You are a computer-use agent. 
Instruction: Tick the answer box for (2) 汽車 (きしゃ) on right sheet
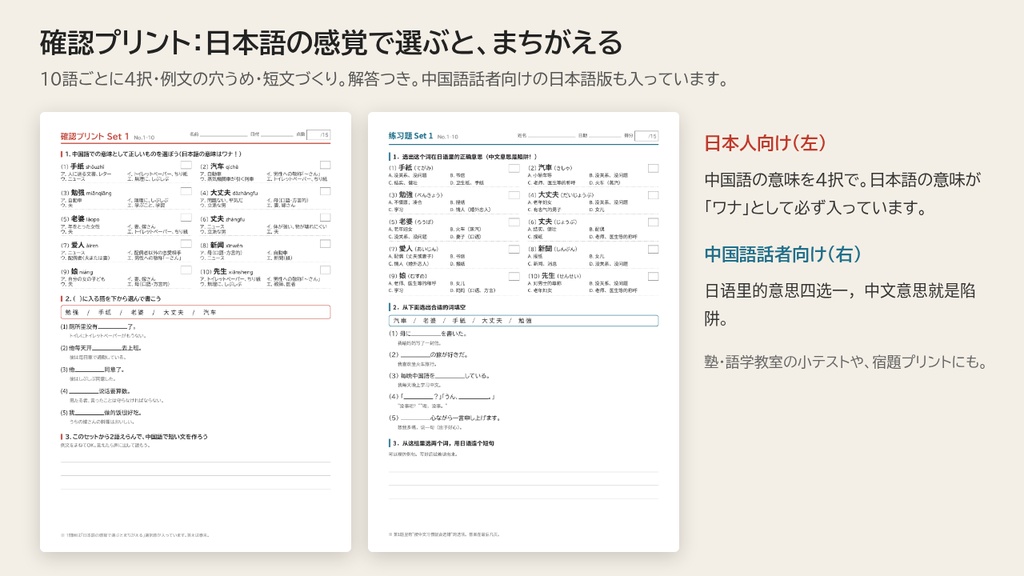(653, 168)
